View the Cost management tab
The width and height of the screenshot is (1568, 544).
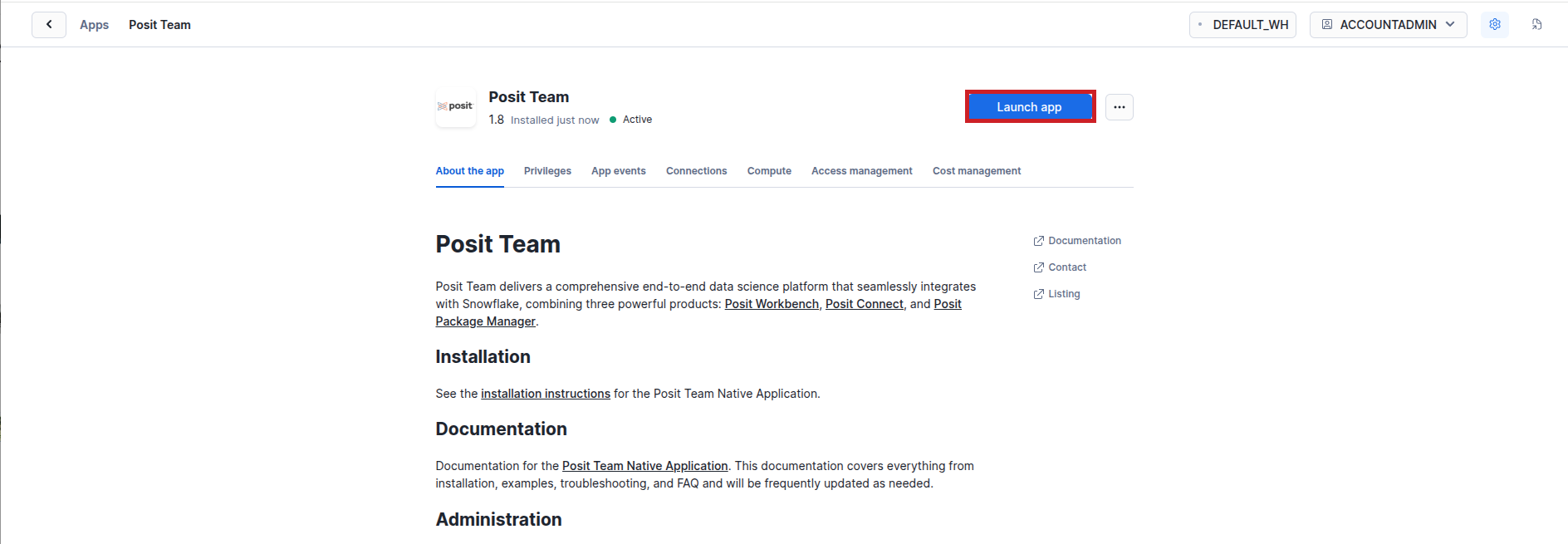point(976,171)
